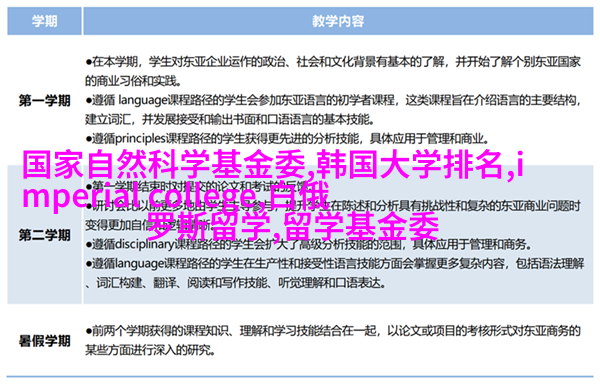Select the 第一学期 row label
The width and height of the screenshot is (600, 384).
(x=44, y=101)
